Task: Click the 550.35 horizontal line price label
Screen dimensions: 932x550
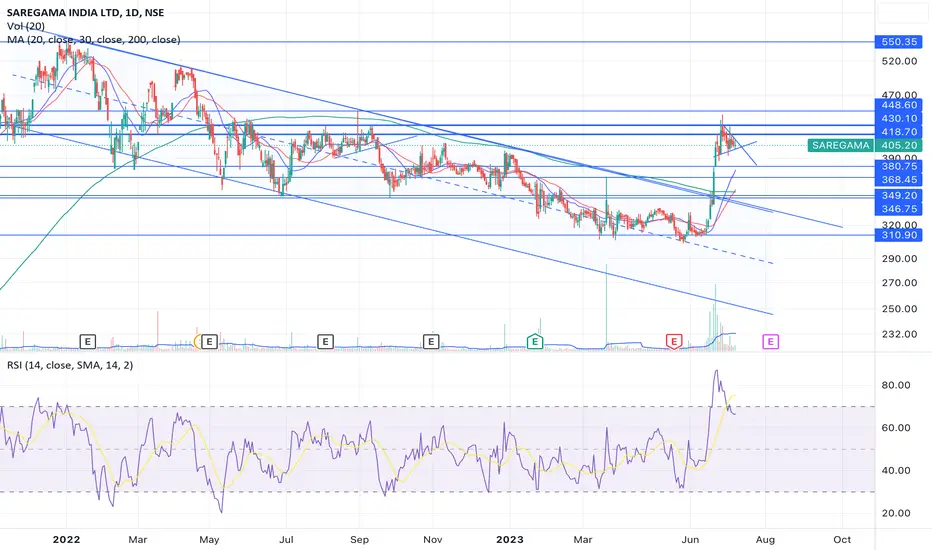Action: click(899, 42)
